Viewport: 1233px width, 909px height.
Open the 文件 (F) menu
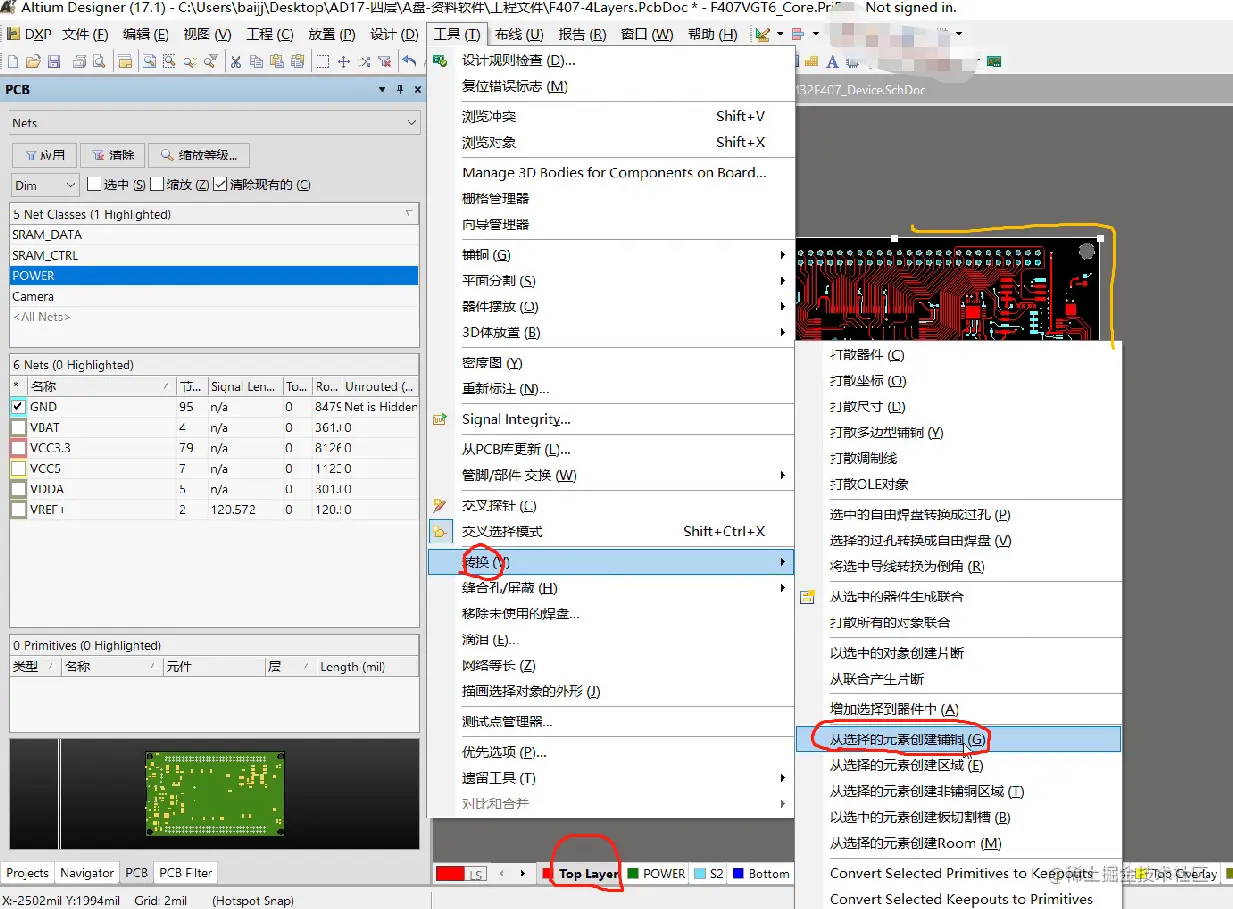(x=85, y=35)
